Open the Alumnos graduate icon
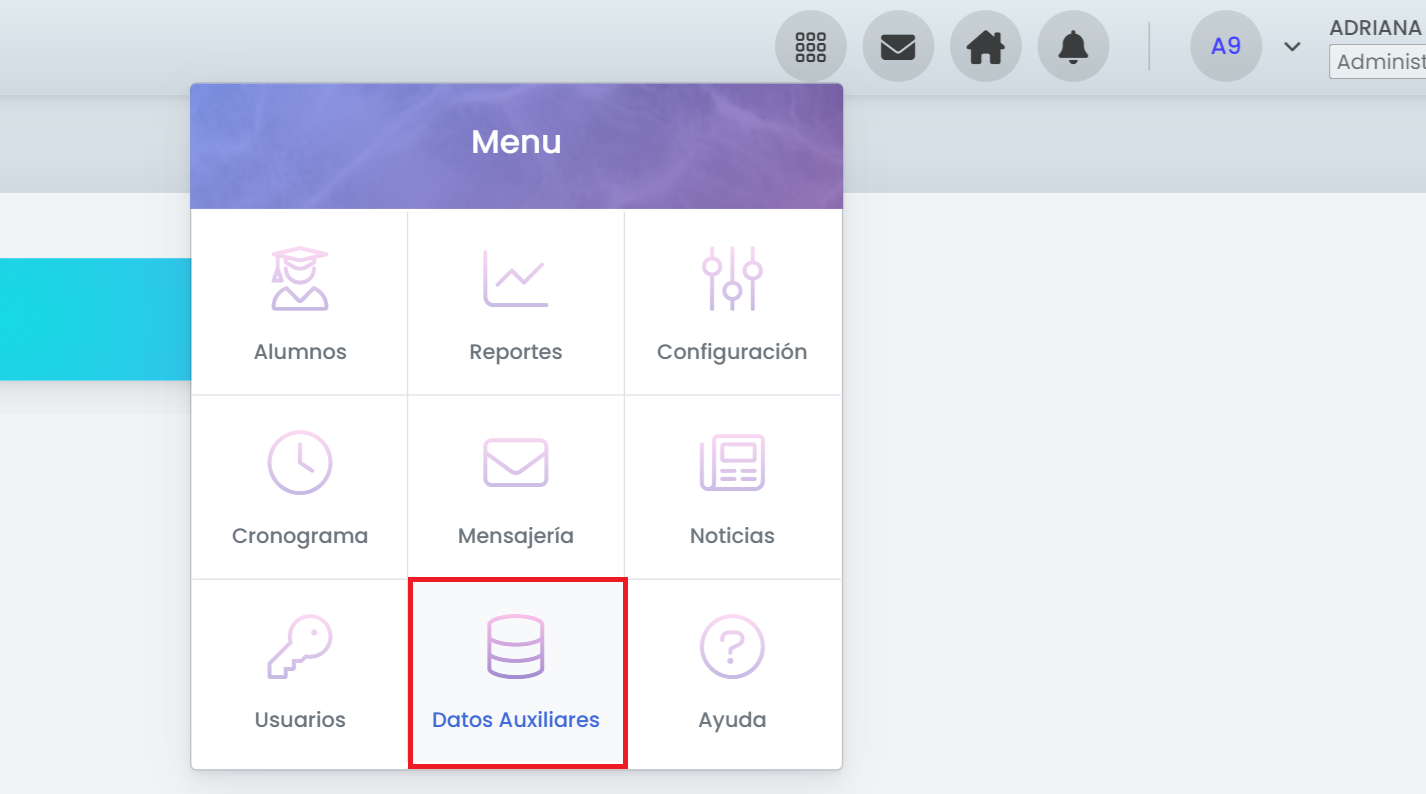 (x=300, y=278)
